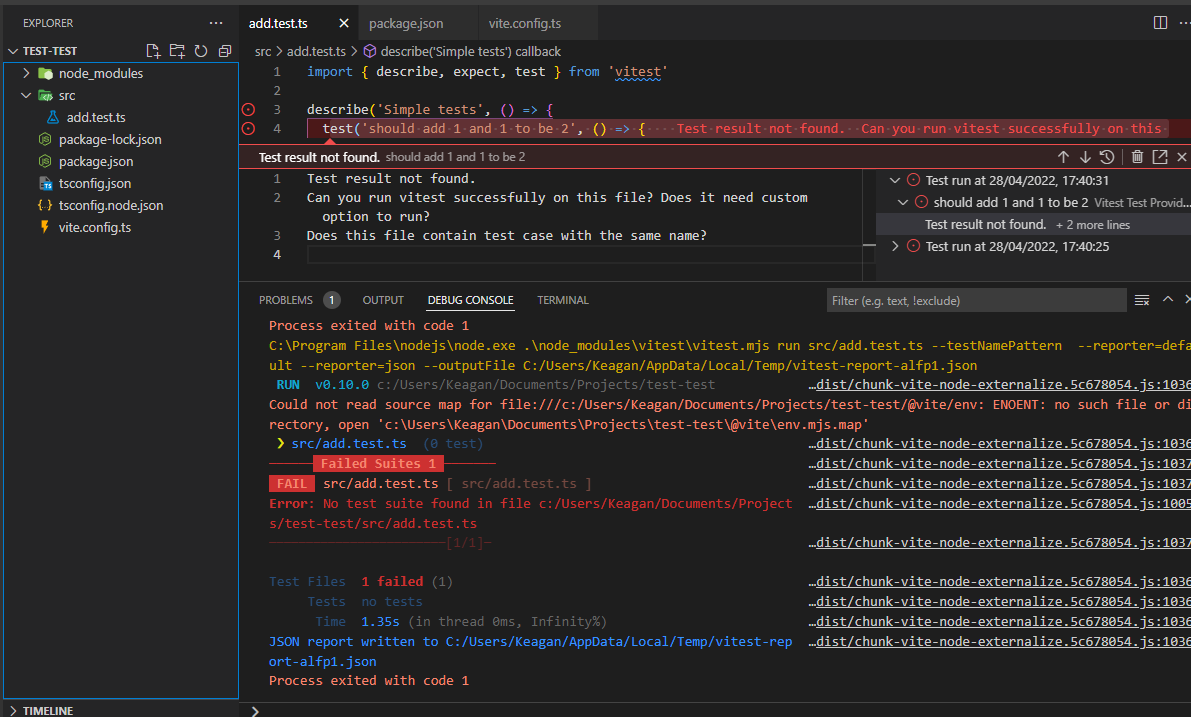The height and width of the screenshot is (717, 1191).
Task: Click 'vitest' import string in editor
Action: tap(637, 71)
